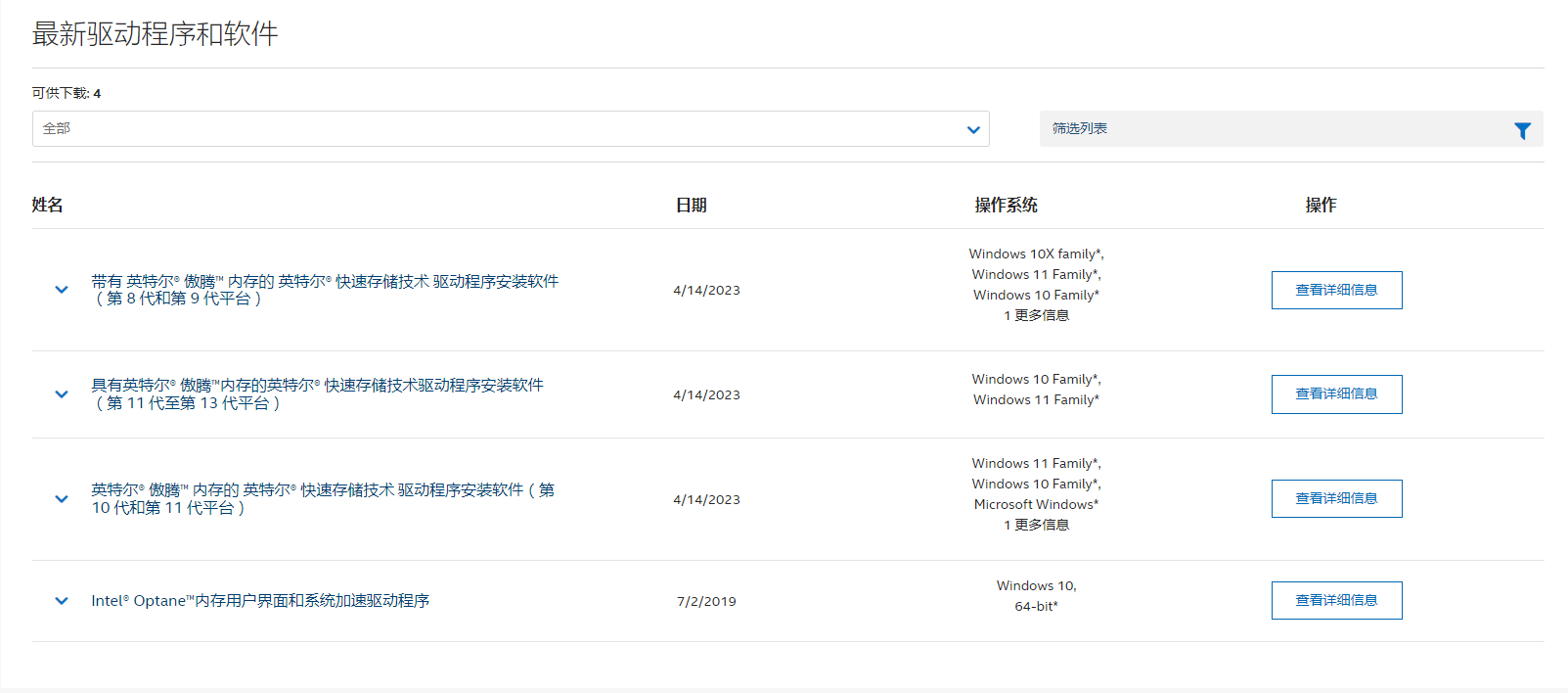Click the 姓名 column header
The height and width of the screenshot is (693, 1568).
[48, 205]
